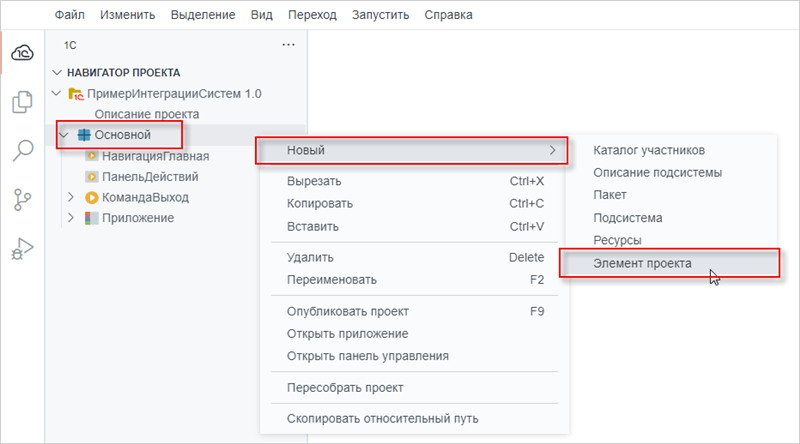Open the Explorer files icon
The image size is (800, 444).
click(x=22, y=102)
